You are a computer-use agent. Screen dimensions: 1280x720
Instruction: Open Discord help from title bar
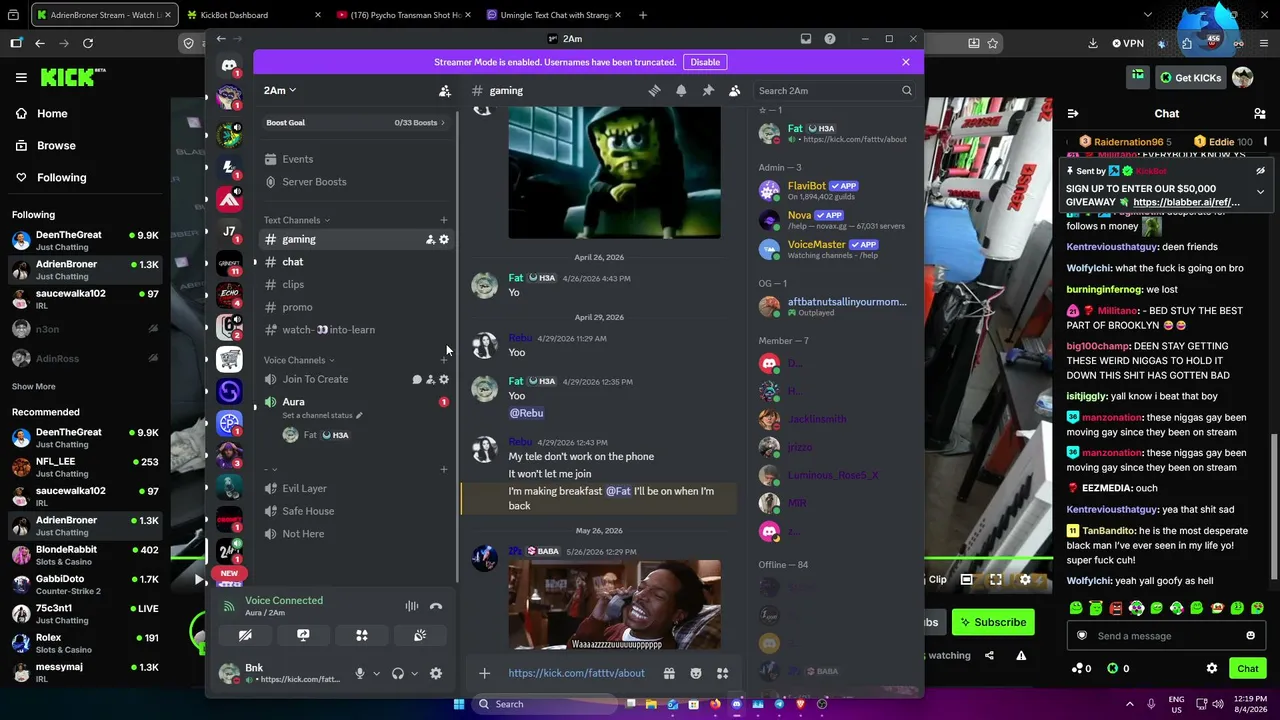[830, 39]
